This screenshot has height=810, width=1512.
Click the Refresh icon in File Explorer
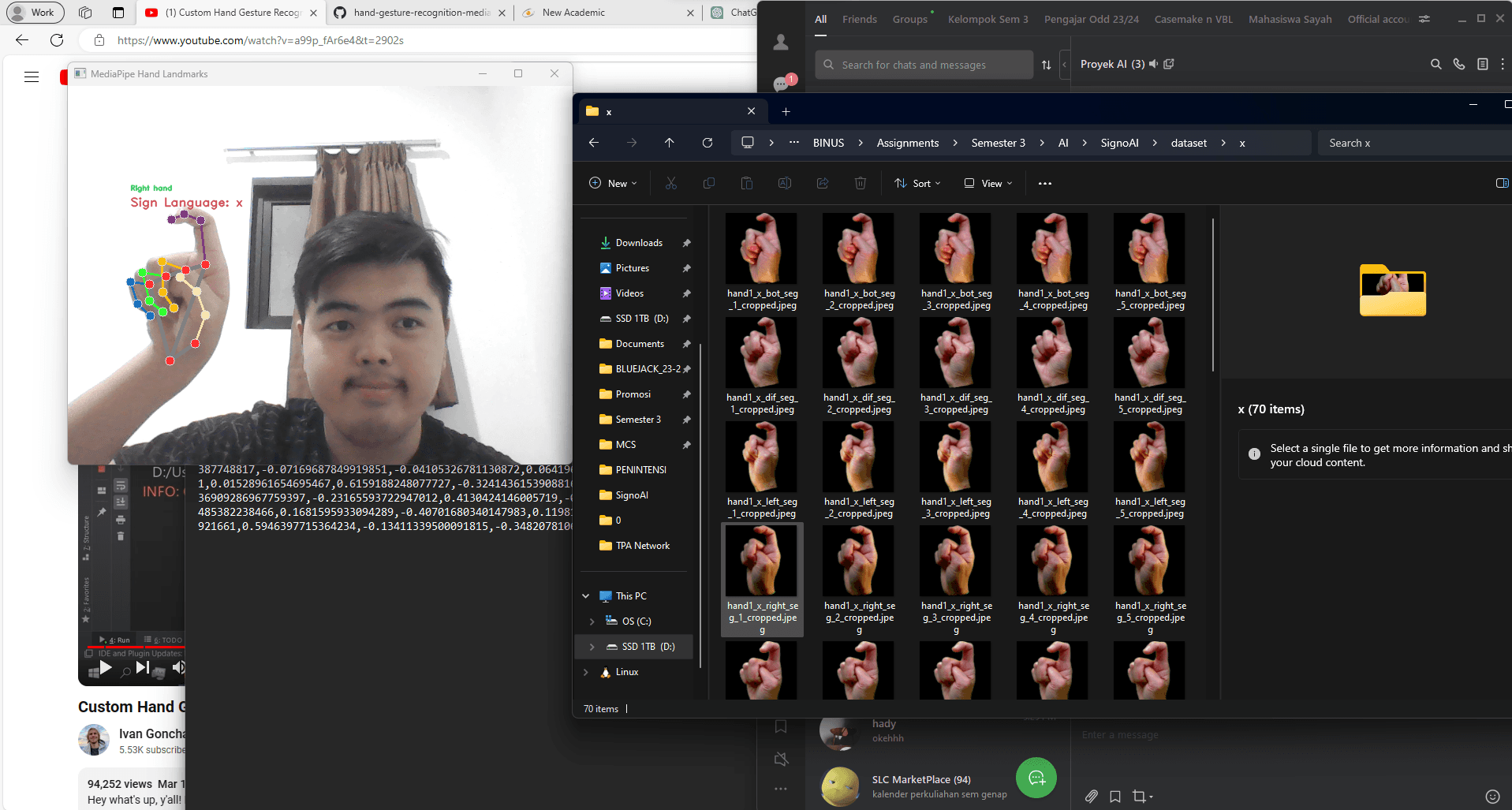click(707, 143)
